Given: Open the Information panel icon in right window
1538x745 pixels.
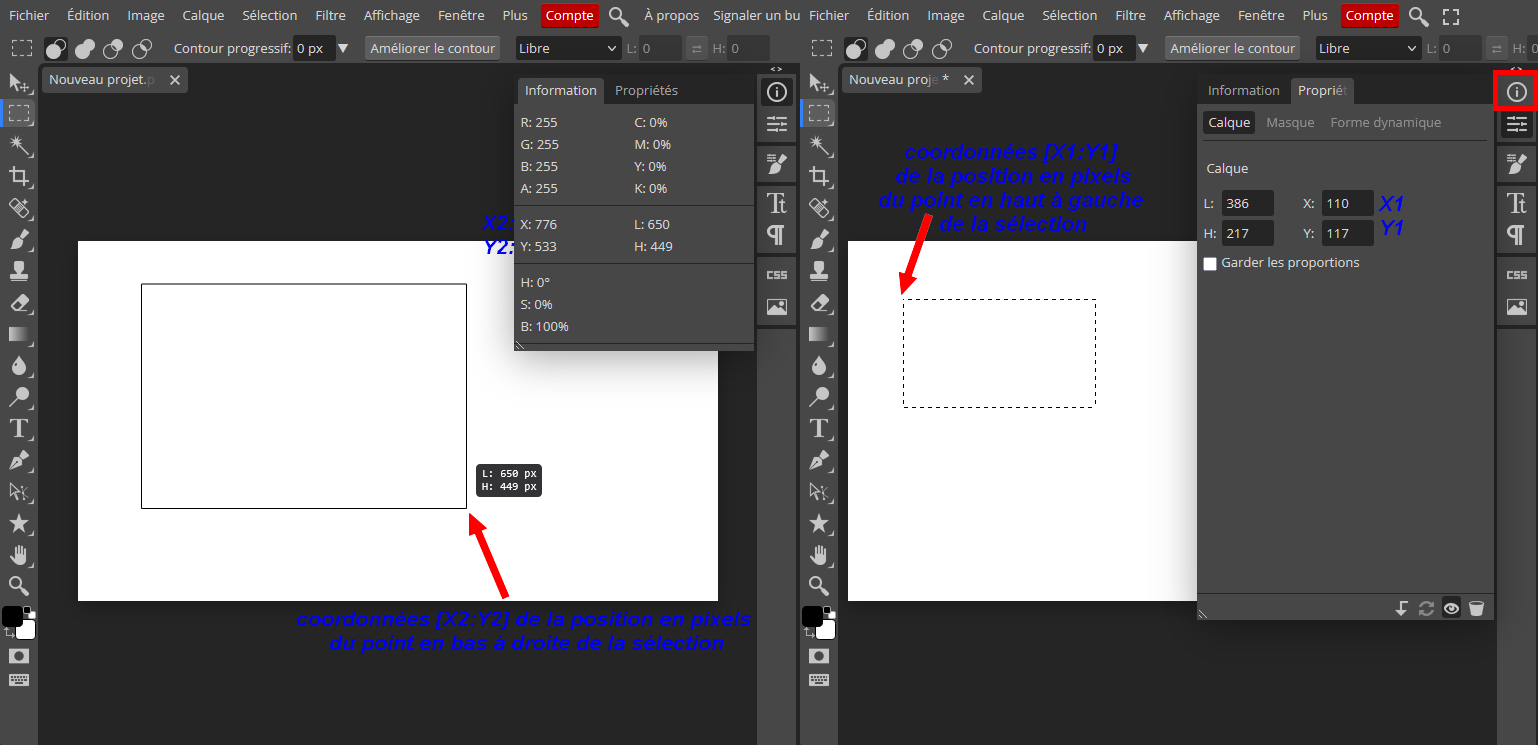Looking at the screenshot, I should pyautogui.click(x=1517, y=92).
